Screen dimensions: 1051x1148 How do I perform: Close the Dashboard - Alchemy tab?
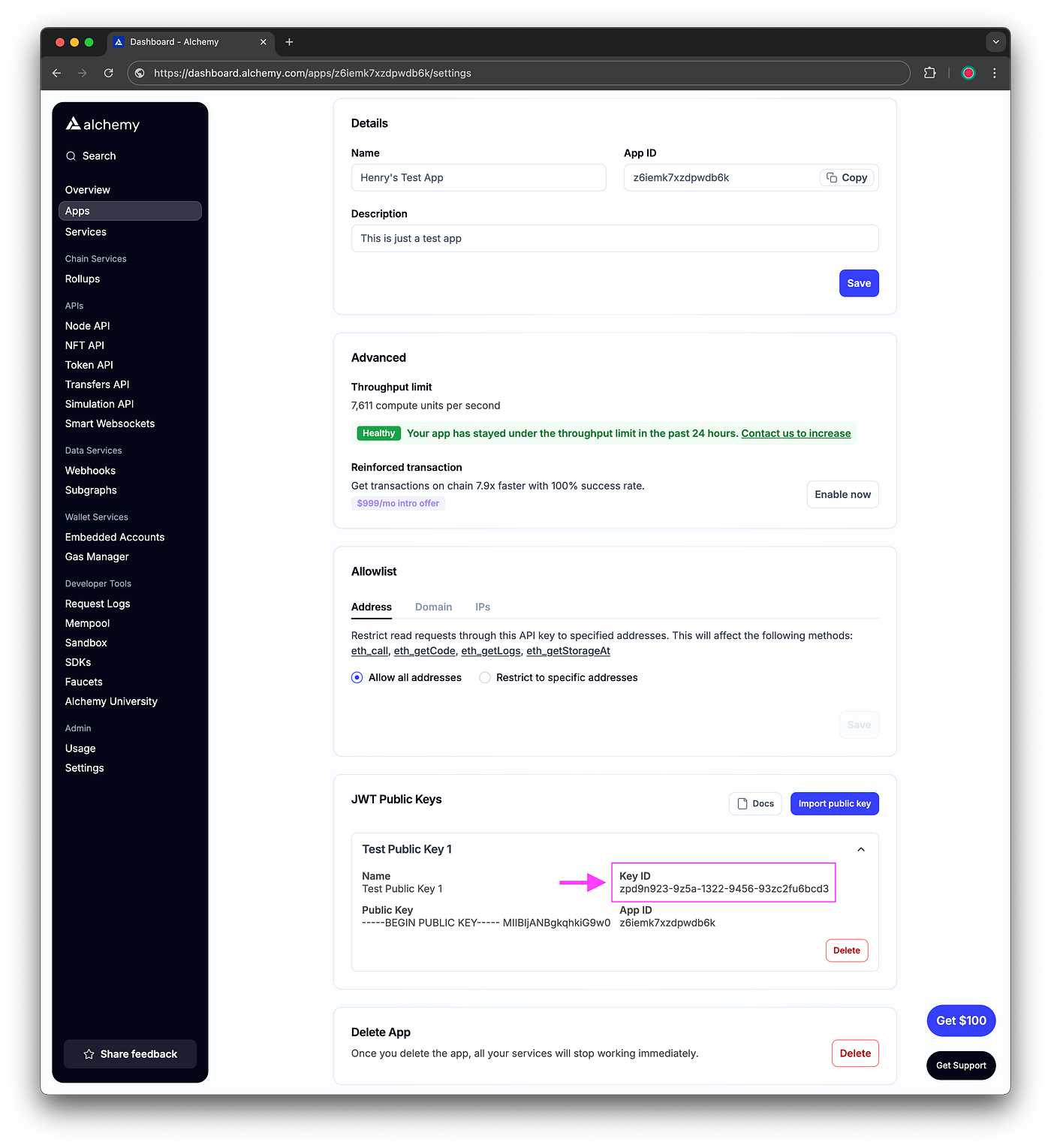263,42
